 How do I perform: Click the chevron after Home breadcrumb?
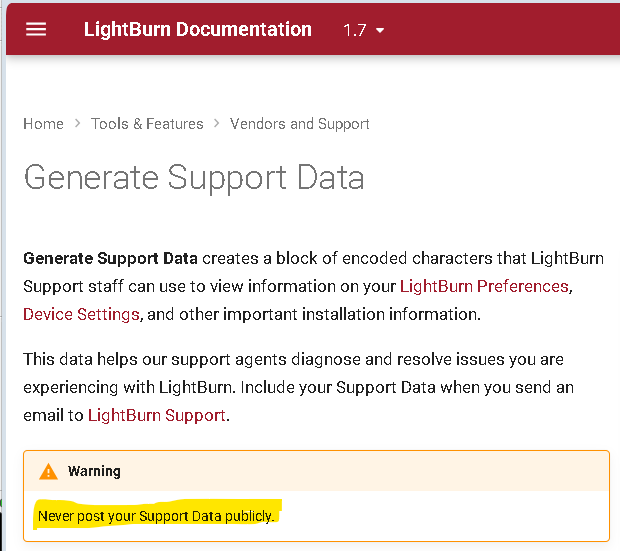pos(78,123)
